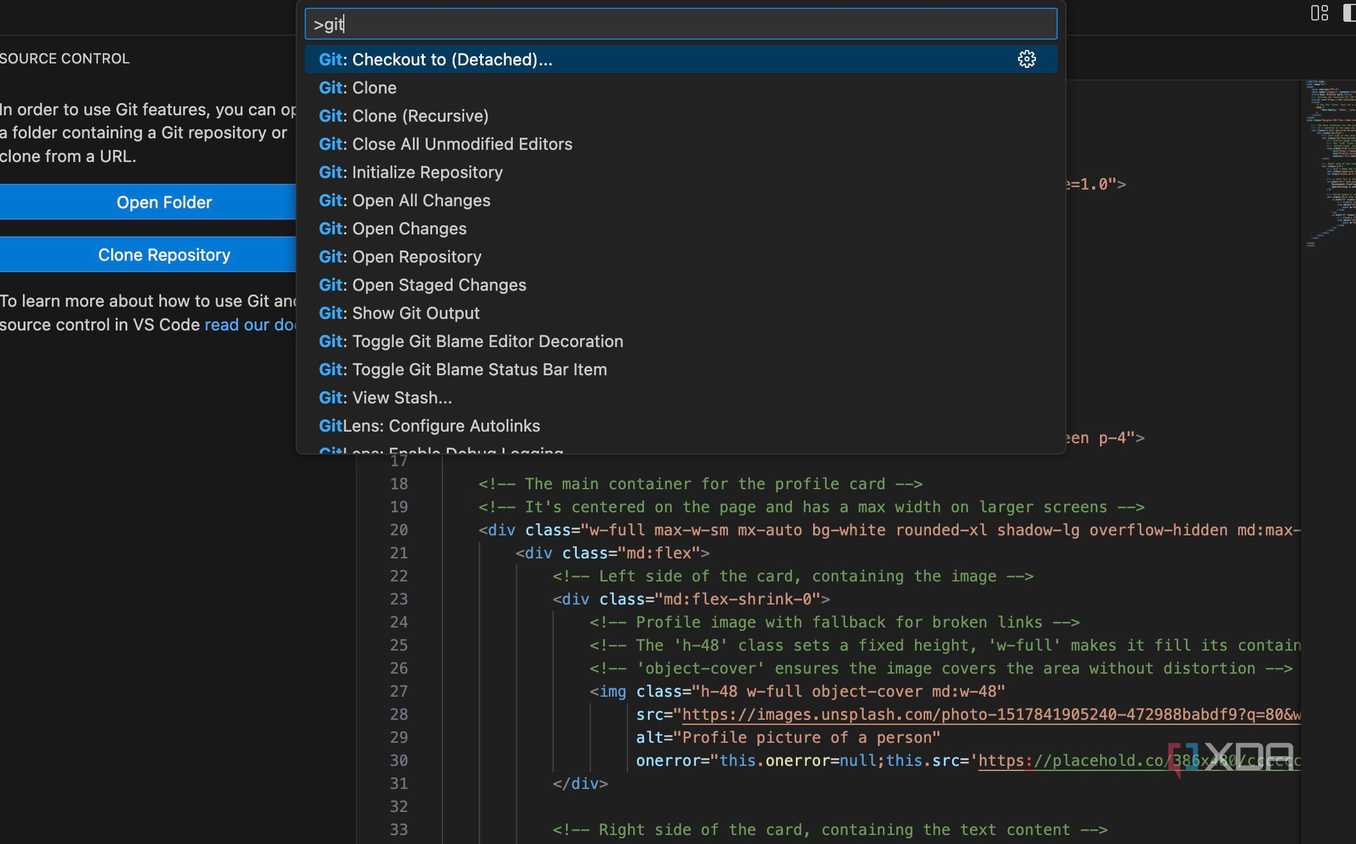
Task: Click the Open Folder button
Action: (148, 202)
